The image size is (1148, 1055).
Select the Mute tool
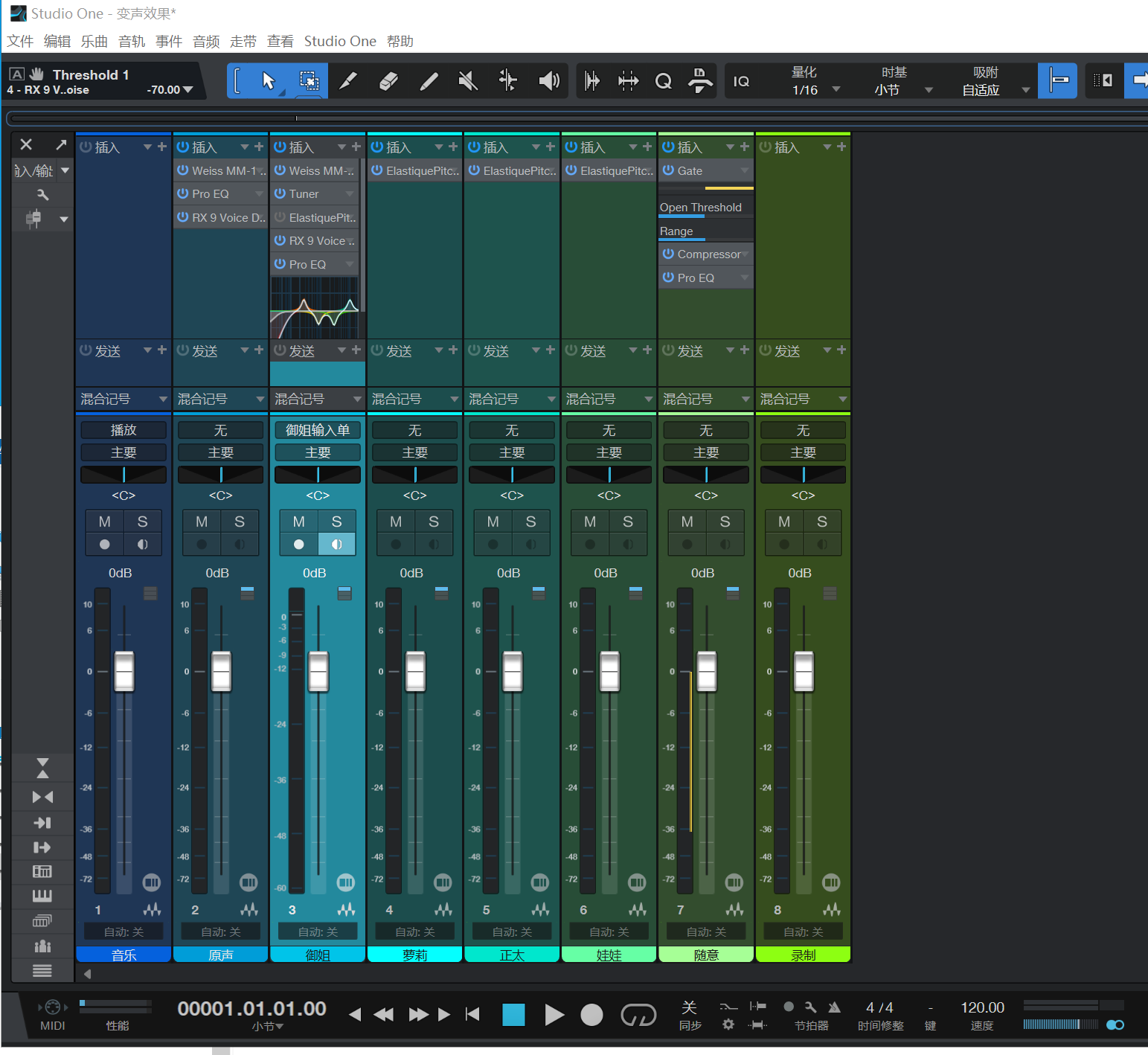tap(468, 80)
